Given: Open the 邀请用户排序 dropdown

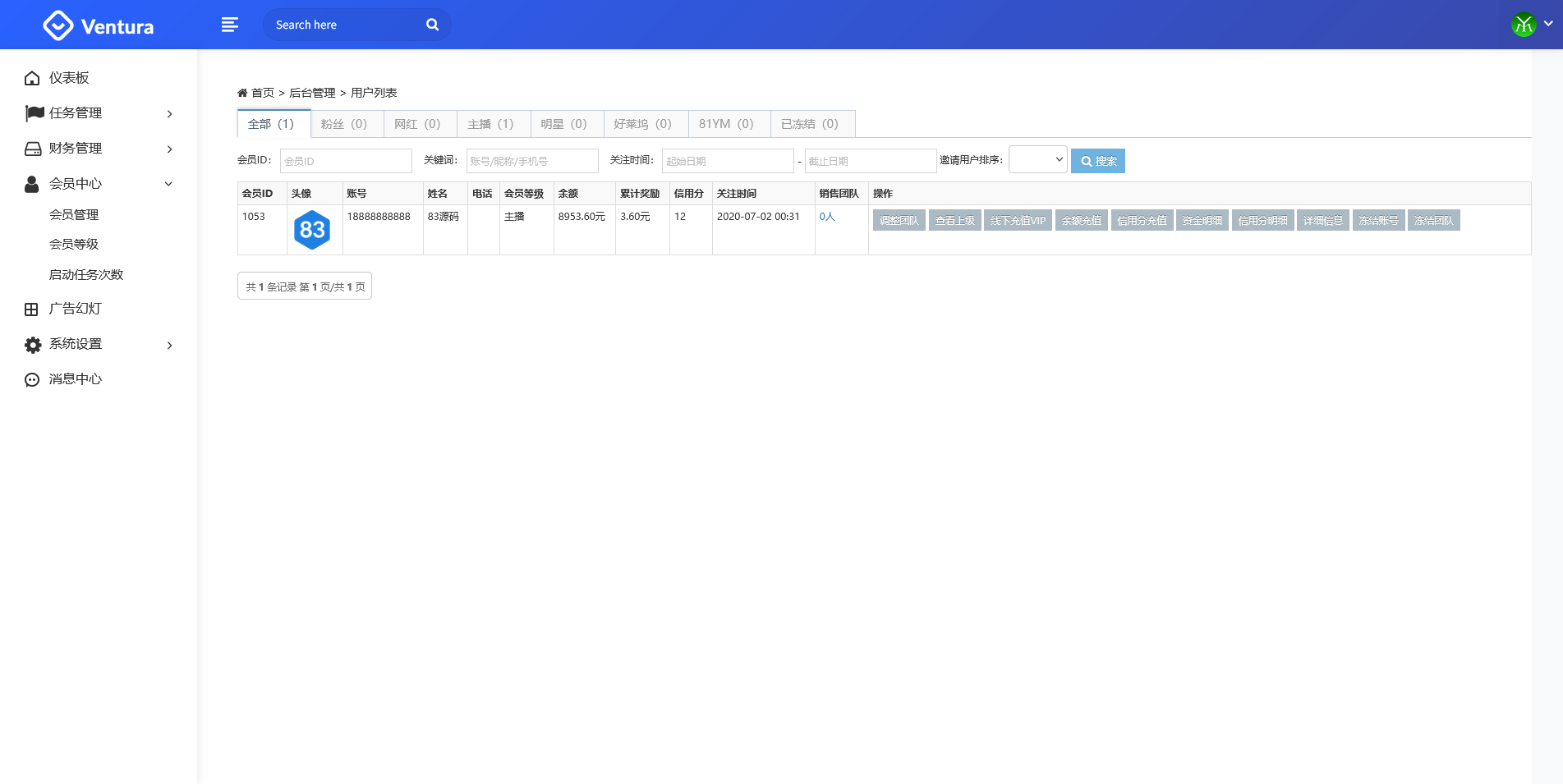Looking at the screenshot, I should click(x=1037, y=160).
